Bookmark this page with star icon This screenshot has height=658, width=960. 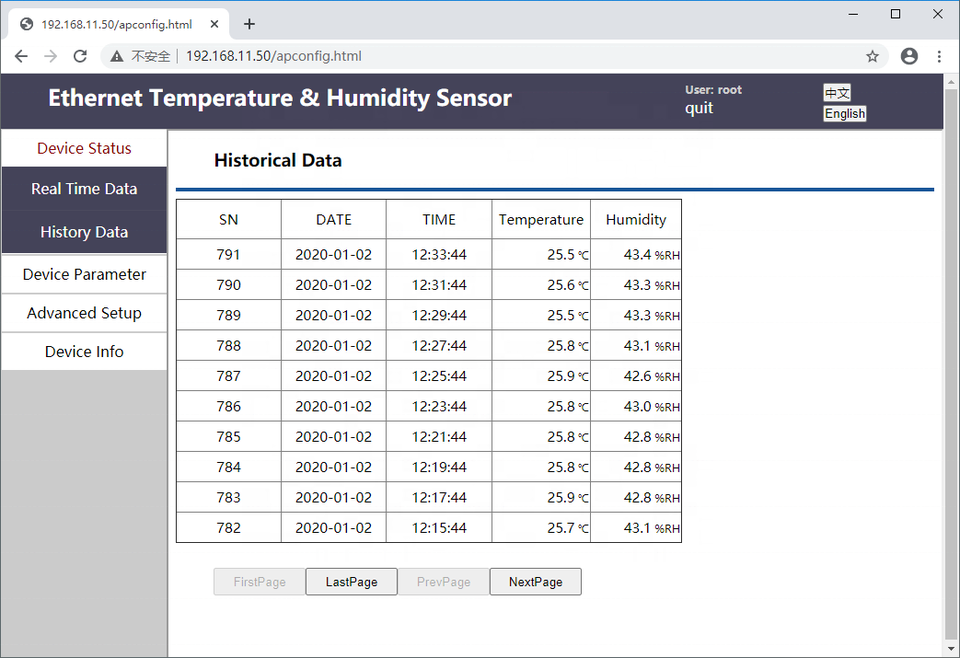(872, 56)
